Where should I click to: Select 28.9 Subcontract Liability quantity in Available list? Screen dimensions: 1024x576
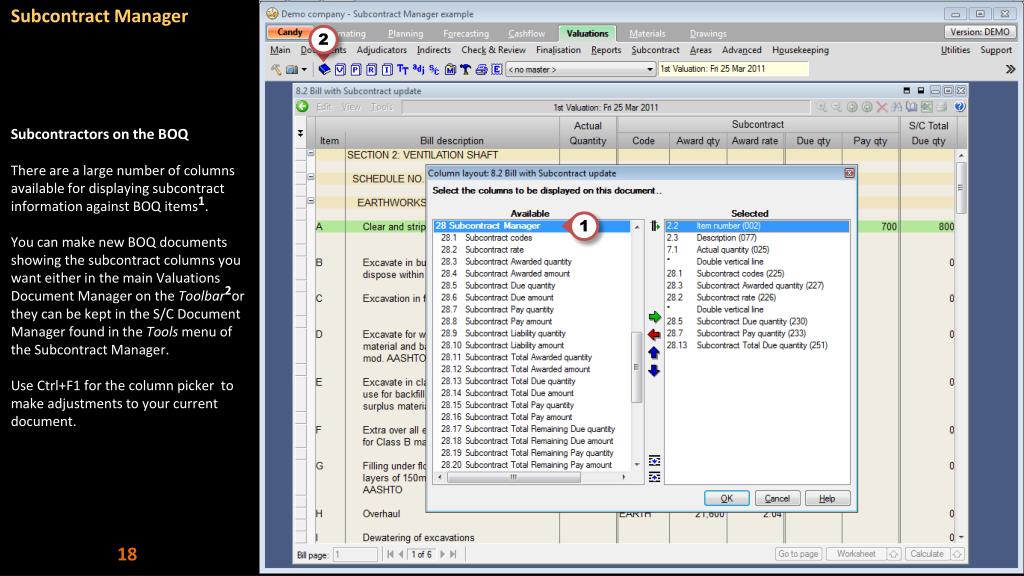point(503,334)
